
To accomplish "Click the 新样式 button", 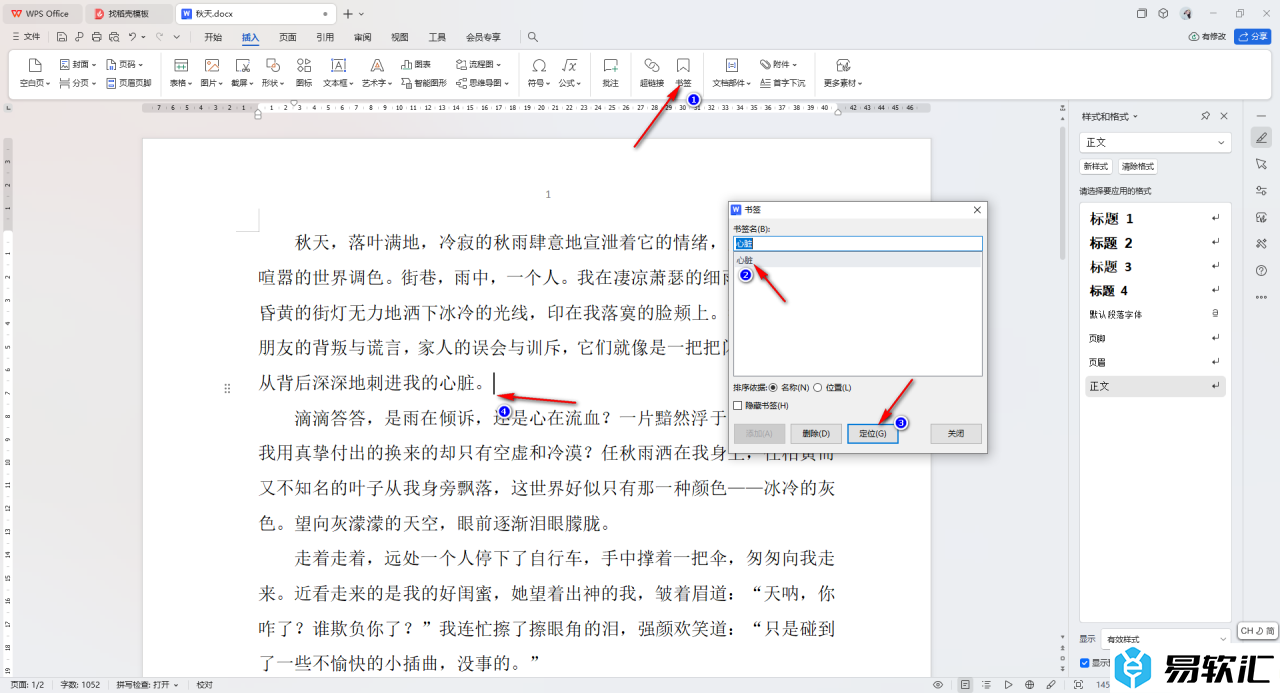I will point(1095,167).
